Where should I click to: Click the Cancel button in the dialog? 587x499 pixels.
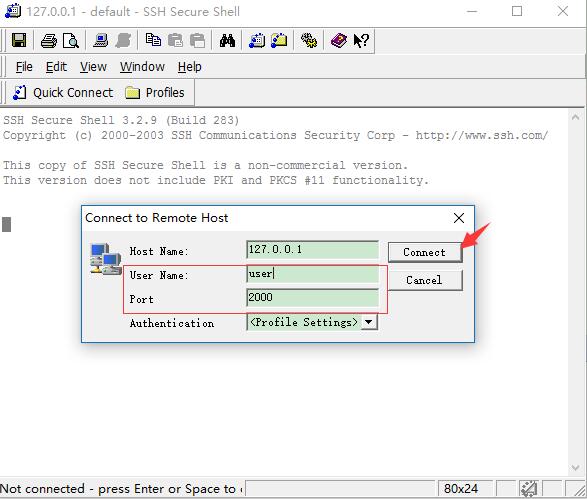(x=425, y=280)
